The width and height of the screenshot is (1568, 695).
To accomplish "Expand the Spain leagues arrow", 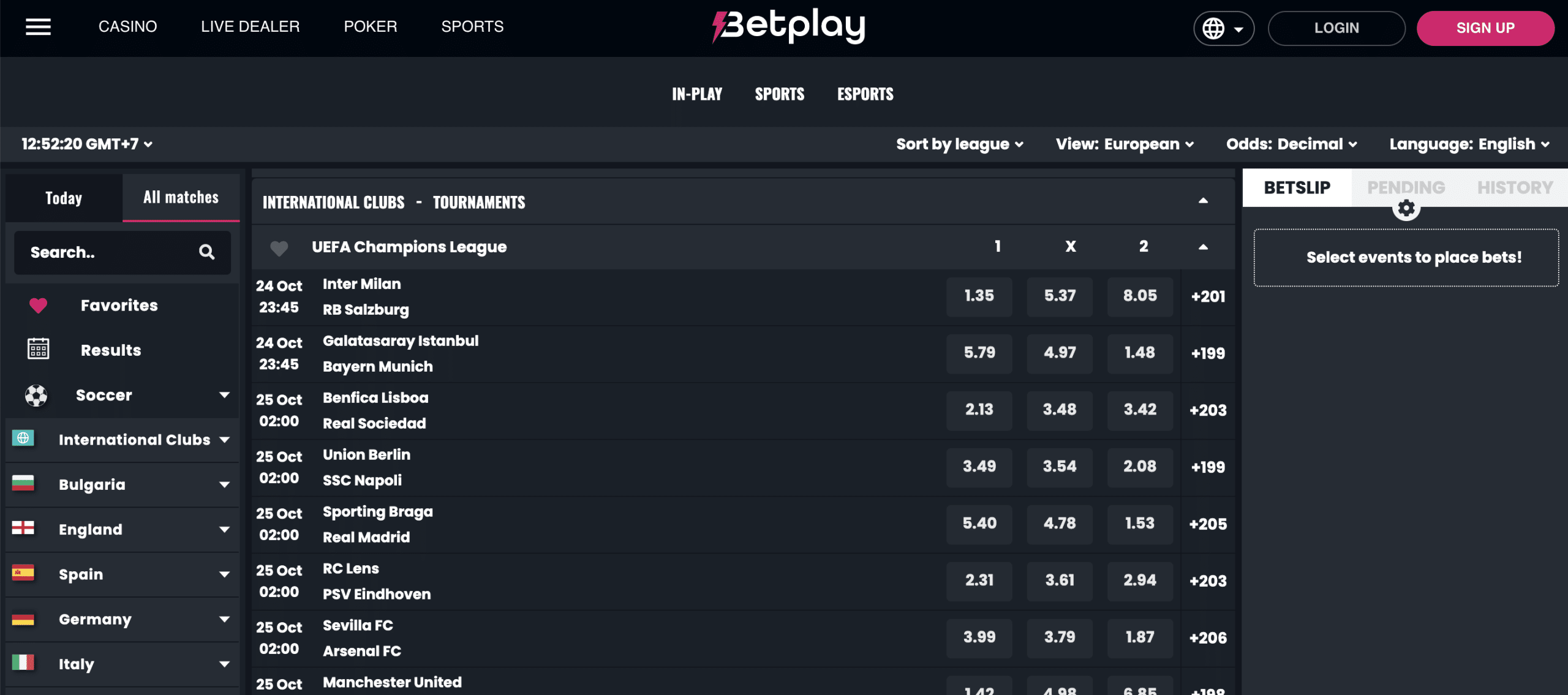I will (225, 574).
